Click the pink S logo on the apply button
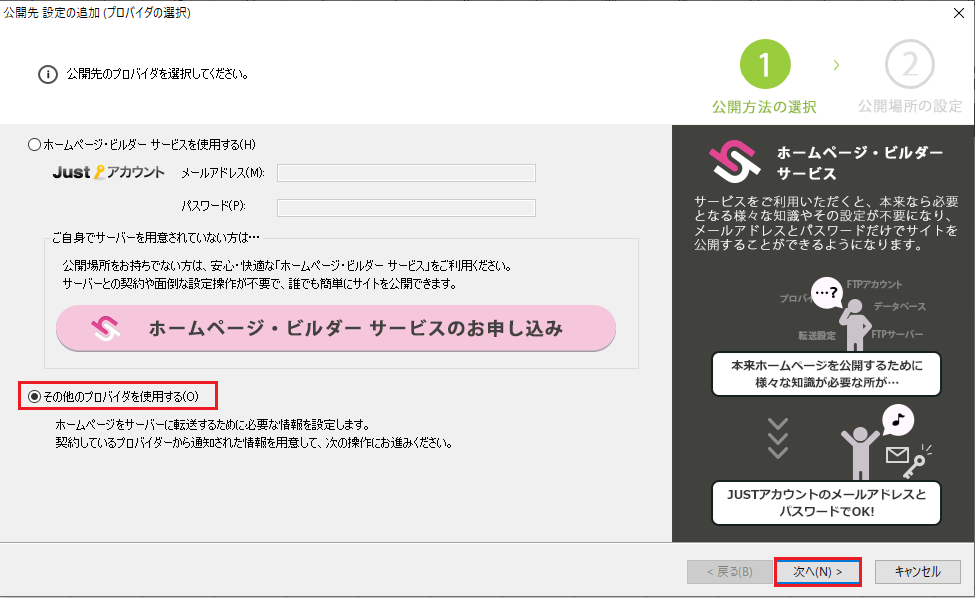Screen dimensions: 975x598 point(105,328)
